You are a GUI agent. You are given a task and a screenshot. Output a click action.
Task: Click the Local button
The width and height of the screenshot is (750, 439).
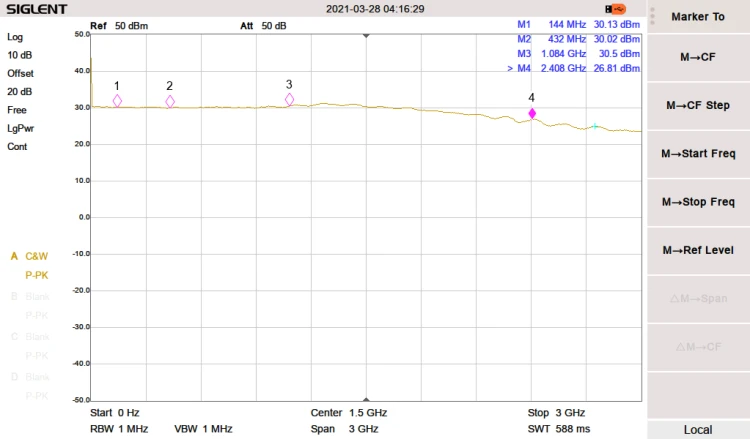tap(698, 429)
